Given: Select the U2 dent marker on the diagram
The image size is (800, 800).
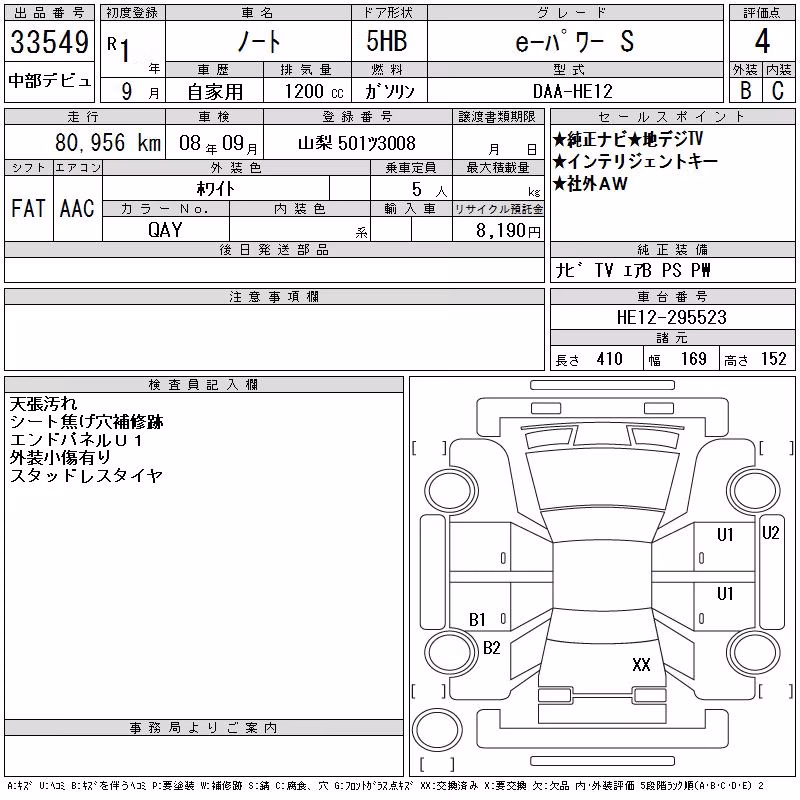Looking at the screenshot, I should pyautogui.click(x=770, y=533).
